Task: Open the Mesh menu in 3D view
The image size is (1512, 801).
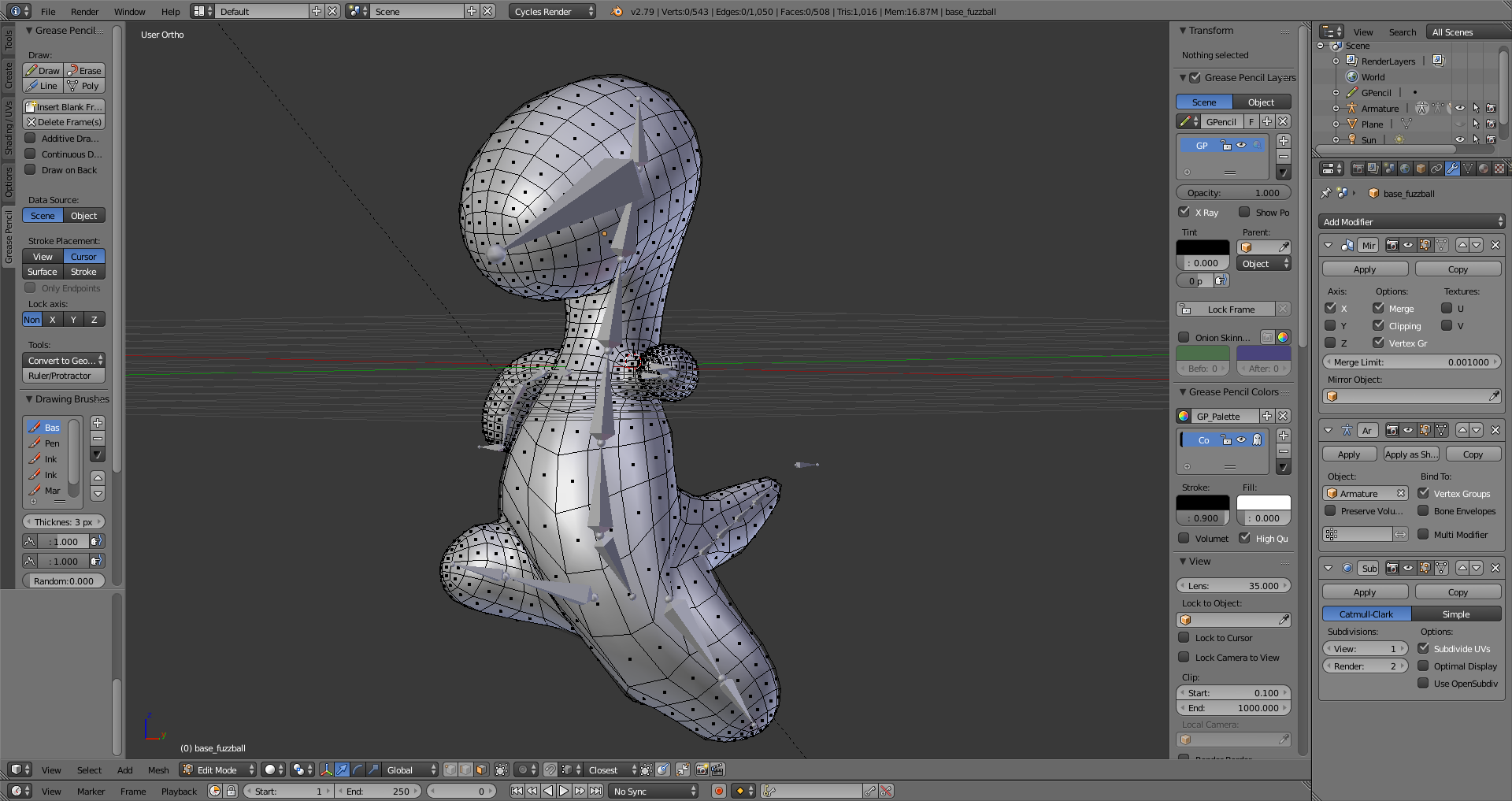Action: point(158,769)
